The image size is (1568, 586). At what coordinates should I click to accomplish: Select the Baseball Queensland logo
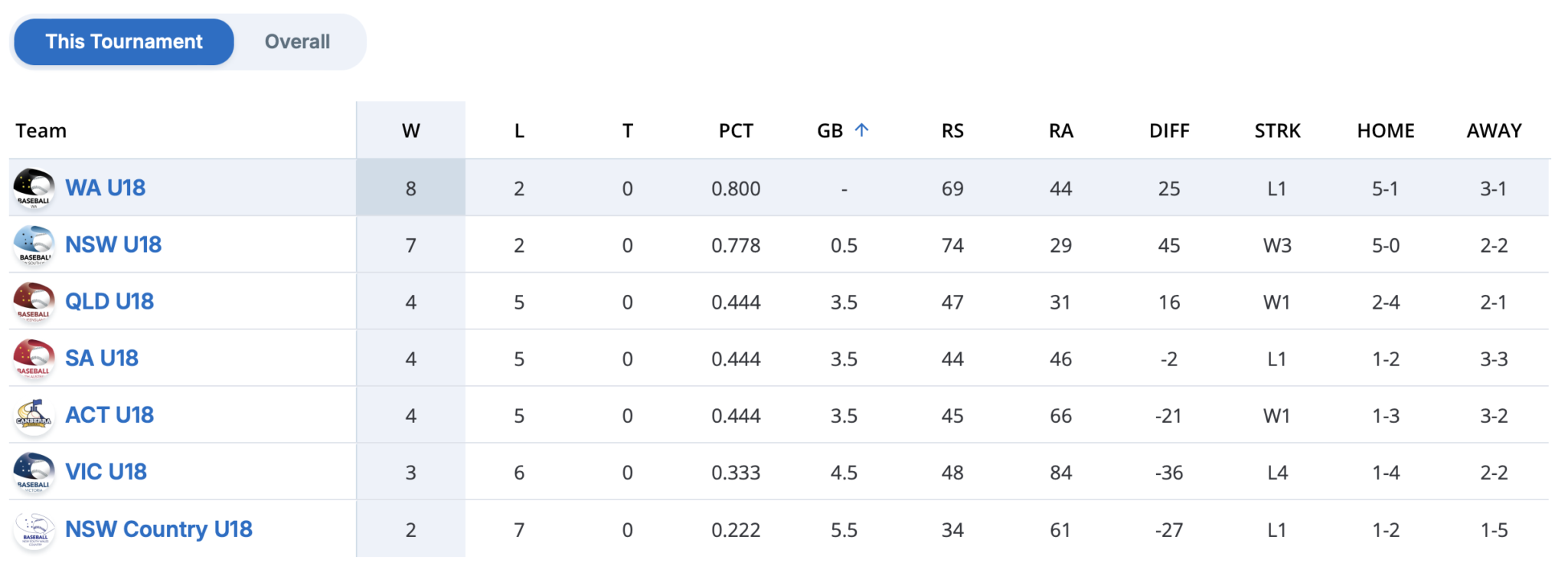coord(34,301)
